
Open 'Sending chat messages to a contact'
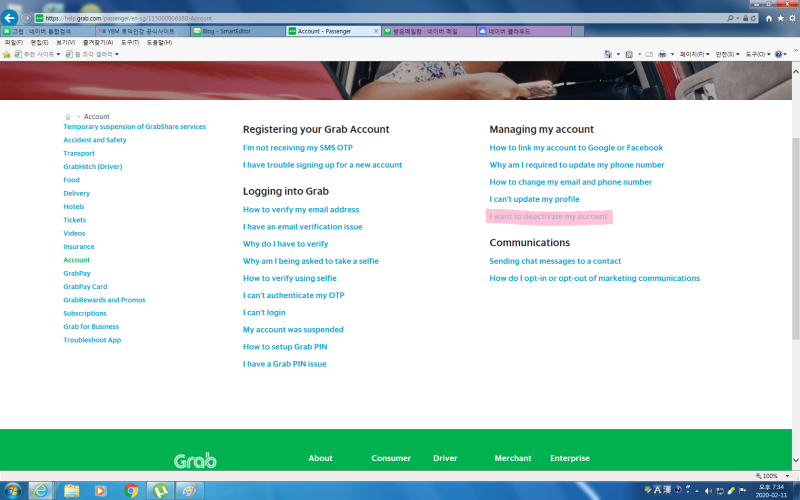(x=555, y=261)
